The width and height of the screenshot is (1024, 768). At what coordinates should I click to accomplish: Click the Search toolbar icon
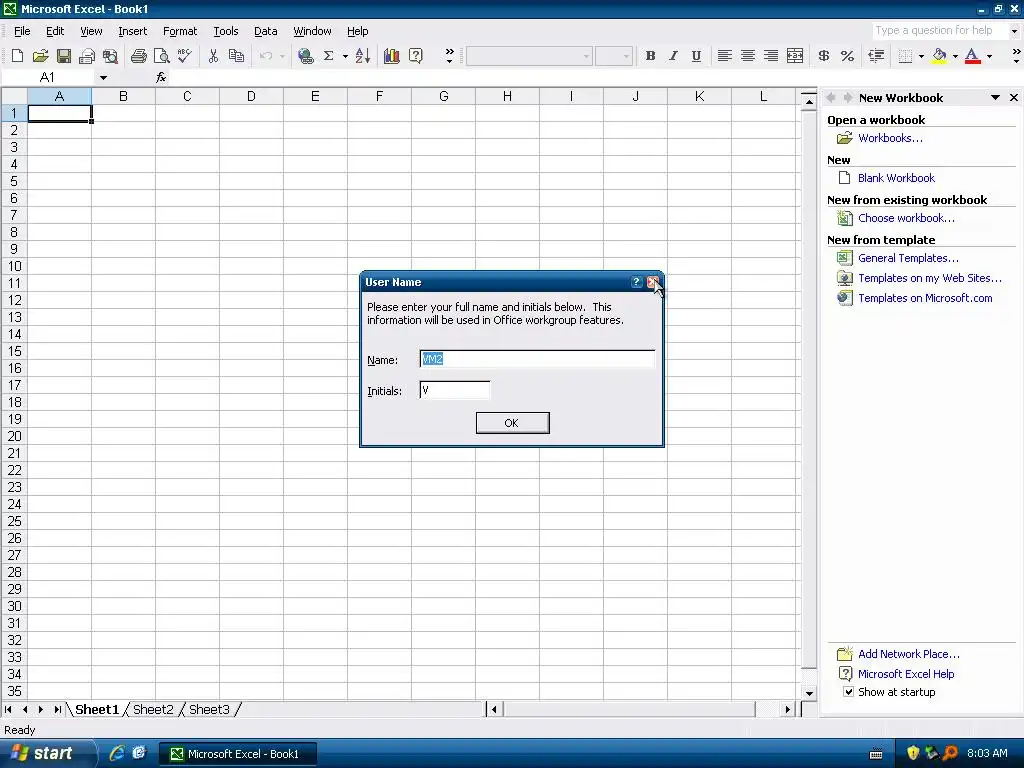point(110,56)
